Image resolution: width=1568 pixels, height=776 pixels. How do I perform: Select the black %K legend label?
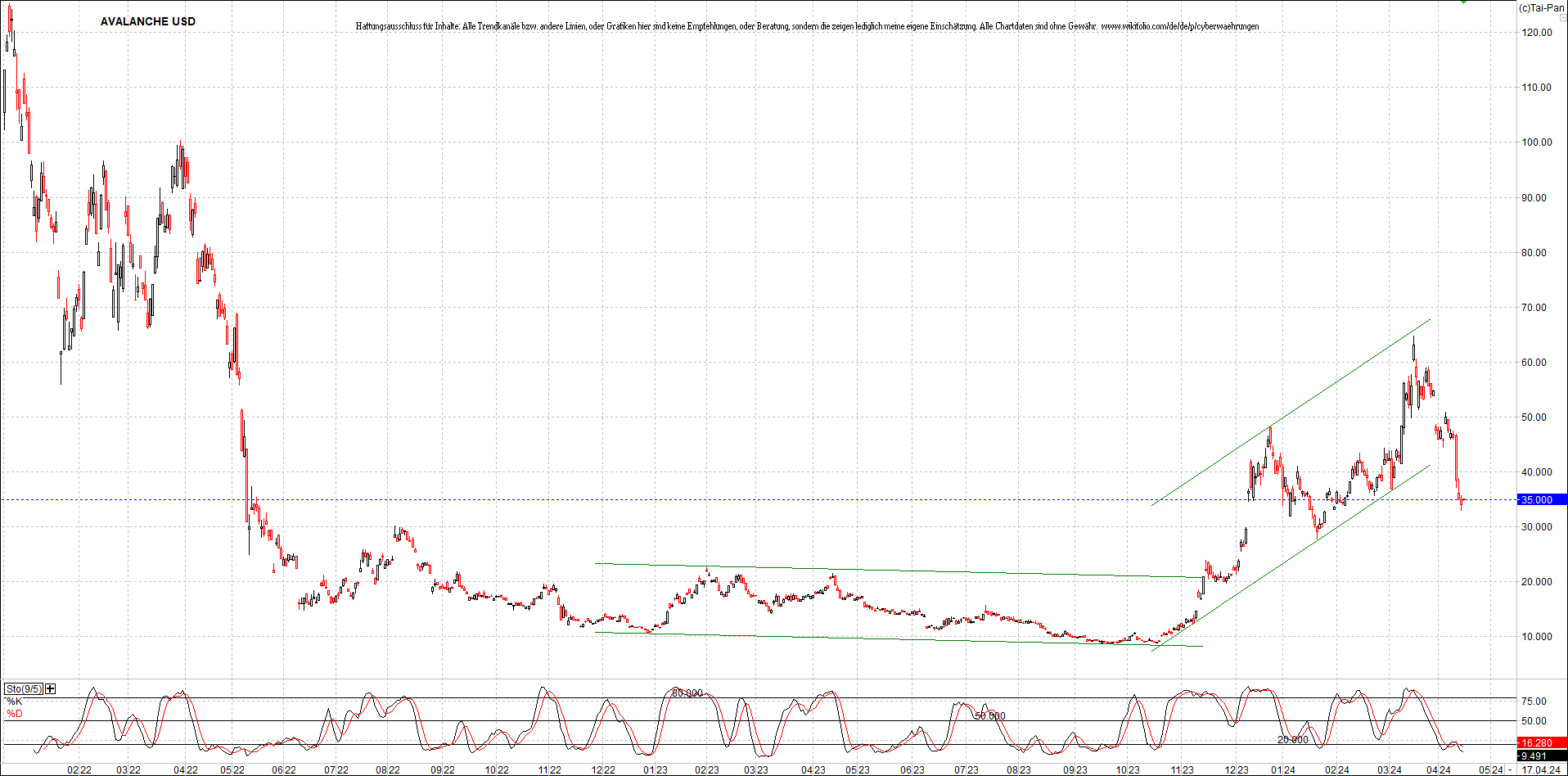tap(15, 702)
